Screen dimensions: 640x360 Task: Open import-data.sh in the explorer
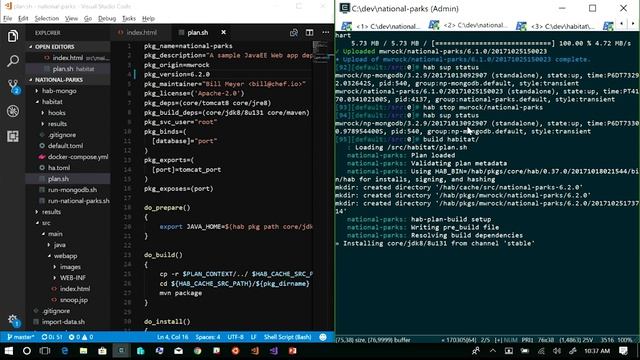[x=63, y=322]
